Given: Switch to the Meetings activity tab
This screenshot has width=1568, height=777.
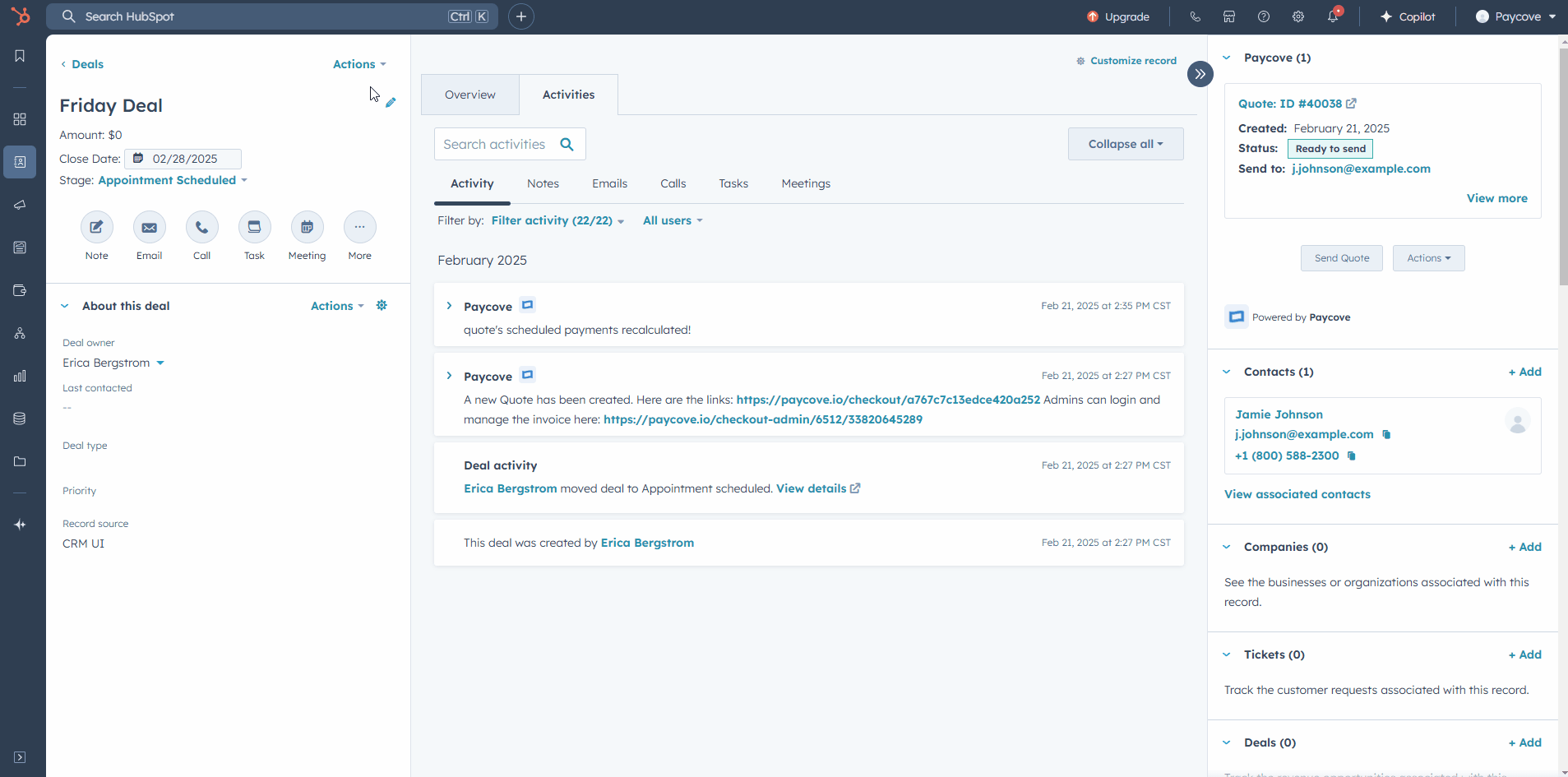Looking at the screenshot, I should click(x=806, y=183).
